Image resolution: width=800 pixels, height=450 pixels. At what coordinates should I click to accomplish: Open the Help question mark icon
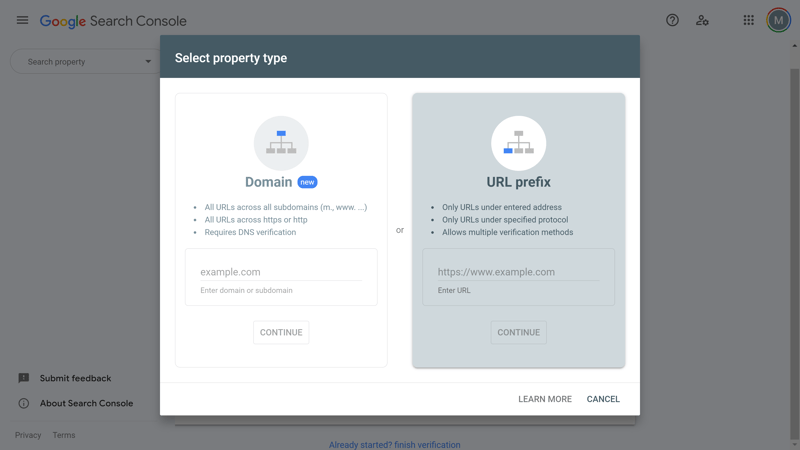point(672,20)
